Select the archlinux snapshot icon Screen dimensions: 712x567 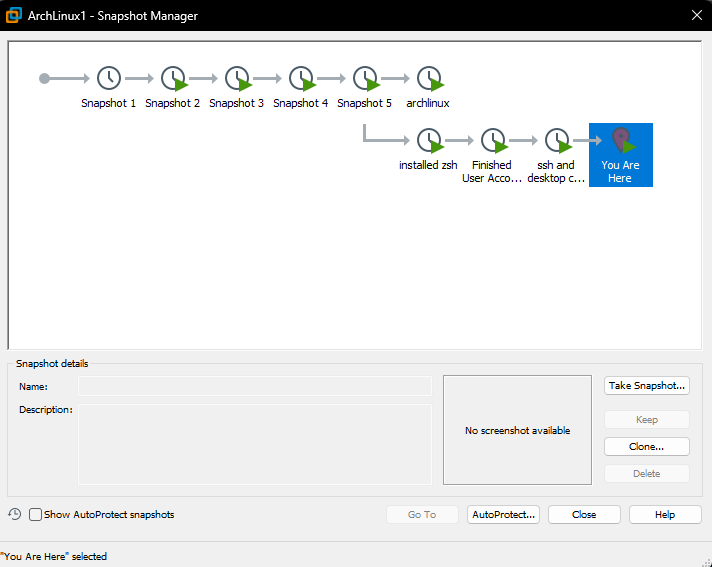(429, 78)
